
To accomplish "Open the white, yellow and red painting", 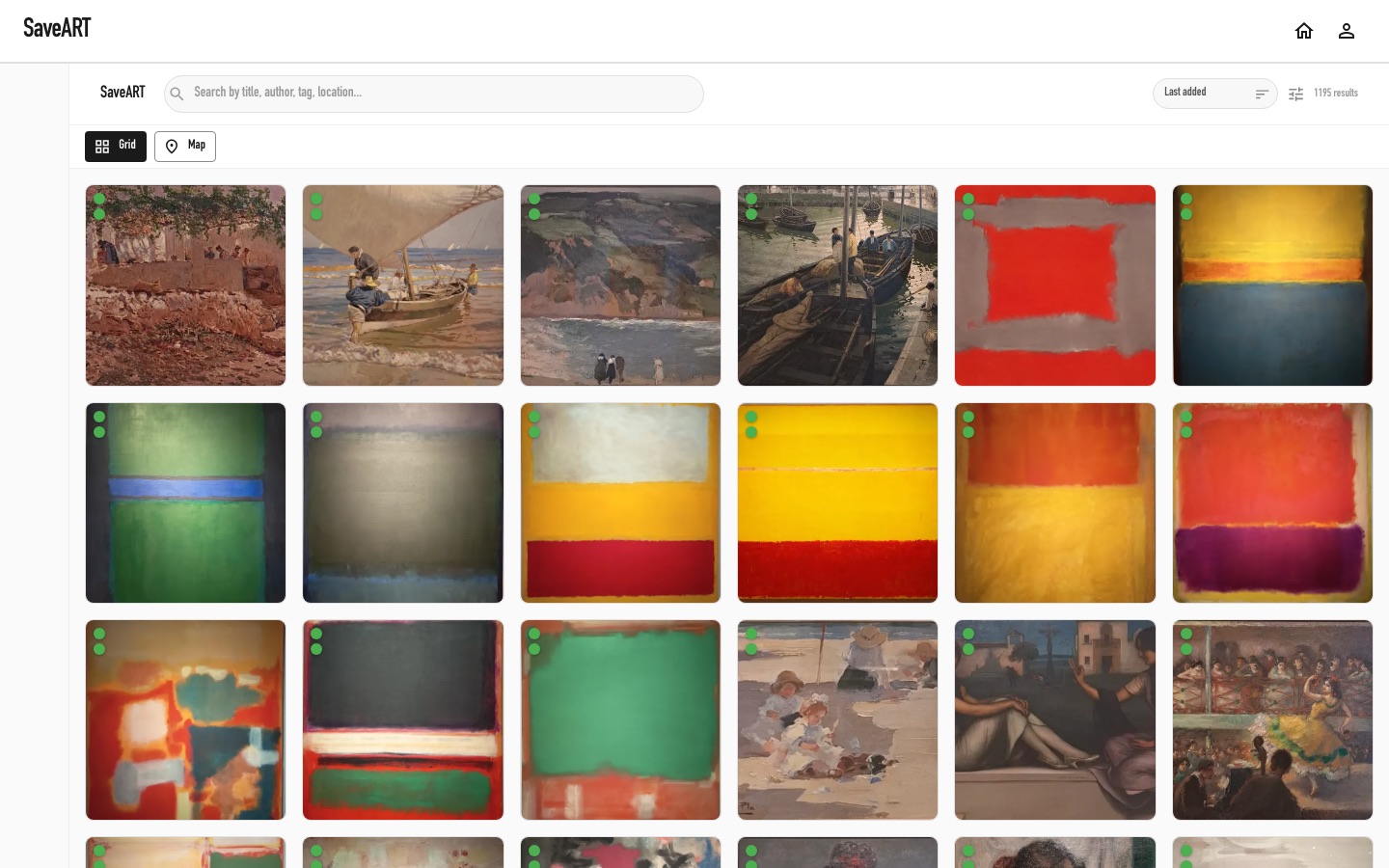I will coord(620,502).
